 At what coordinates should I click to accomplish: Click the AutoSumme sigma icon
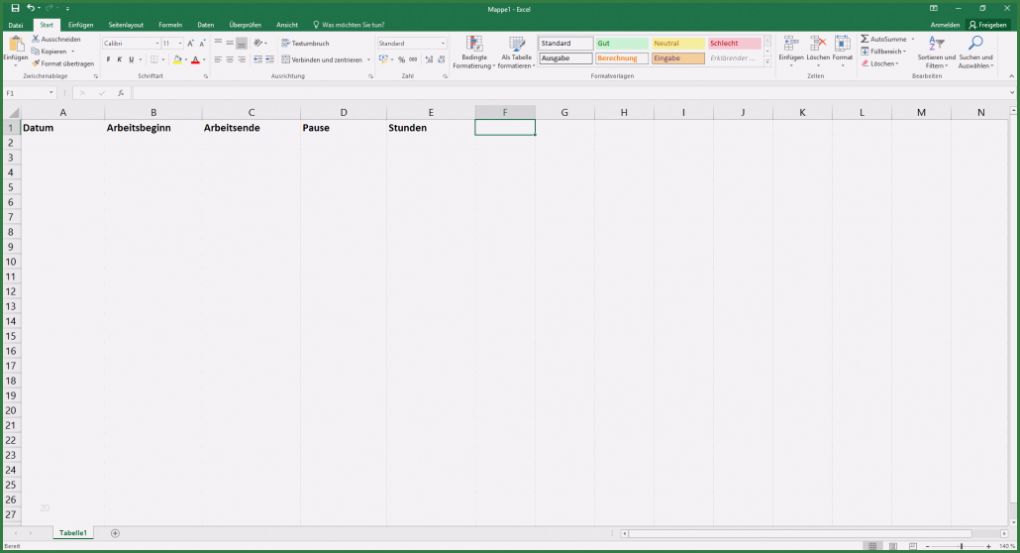tap(865, 39)
